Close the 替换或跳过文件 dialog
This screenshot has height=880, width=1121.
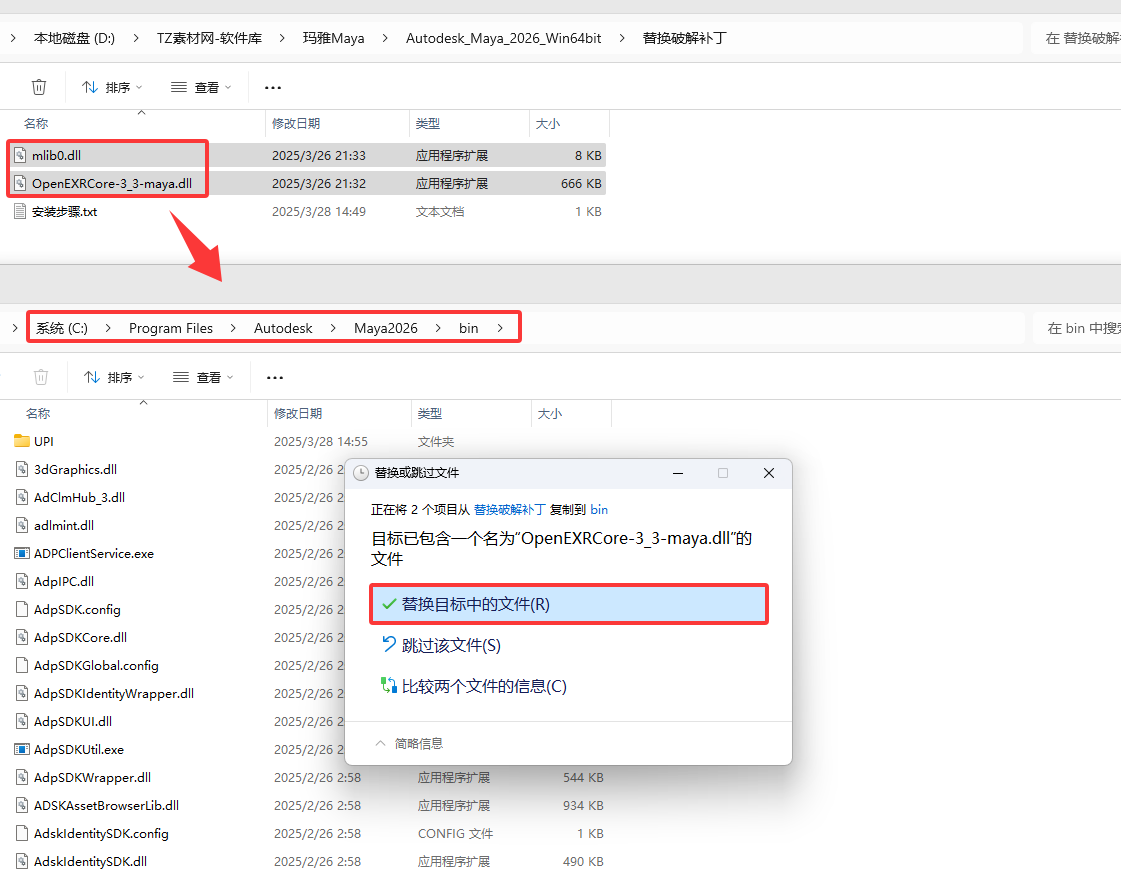[769, 473]
